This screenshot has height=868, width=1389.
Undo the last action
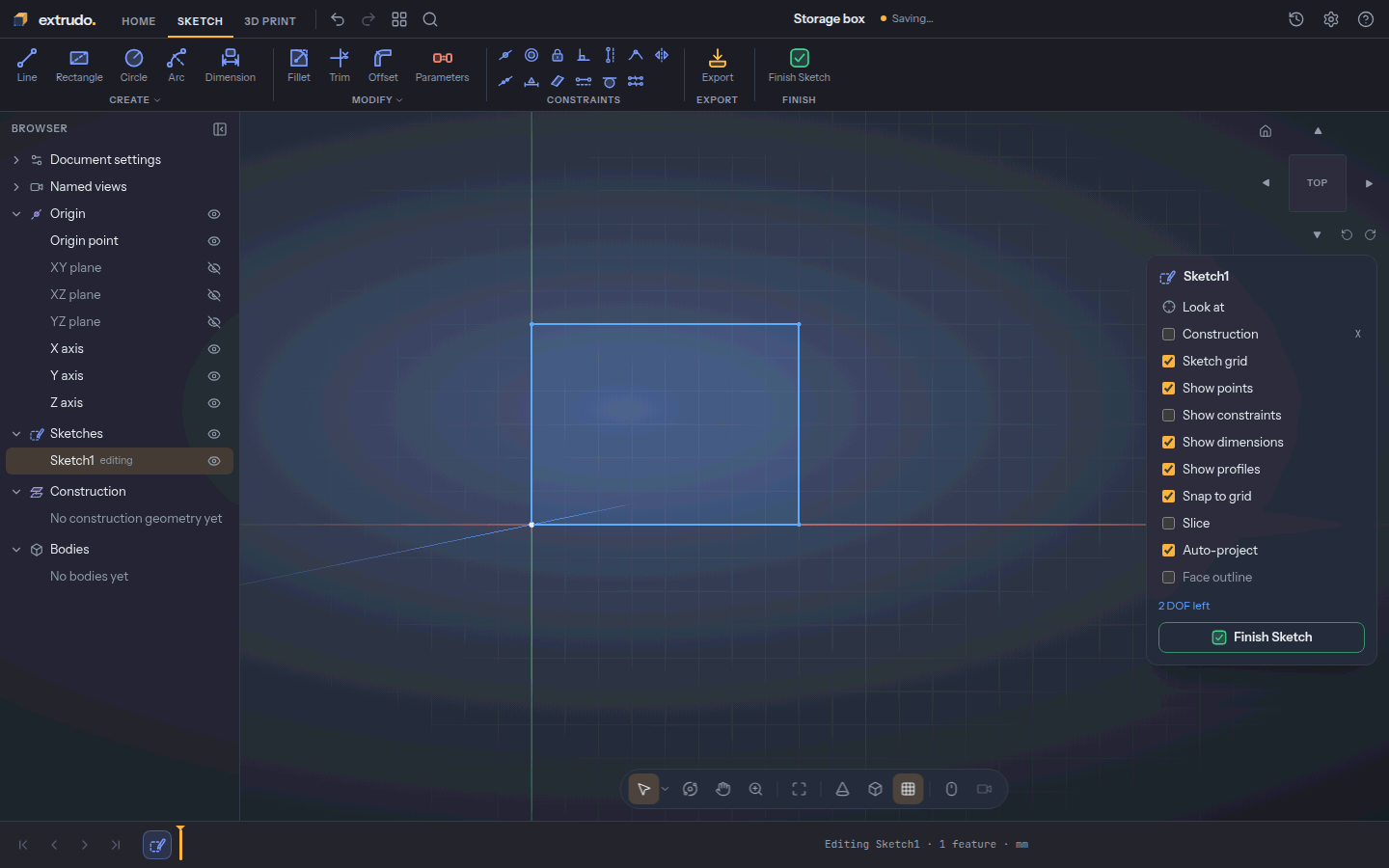tap(338, 19)
